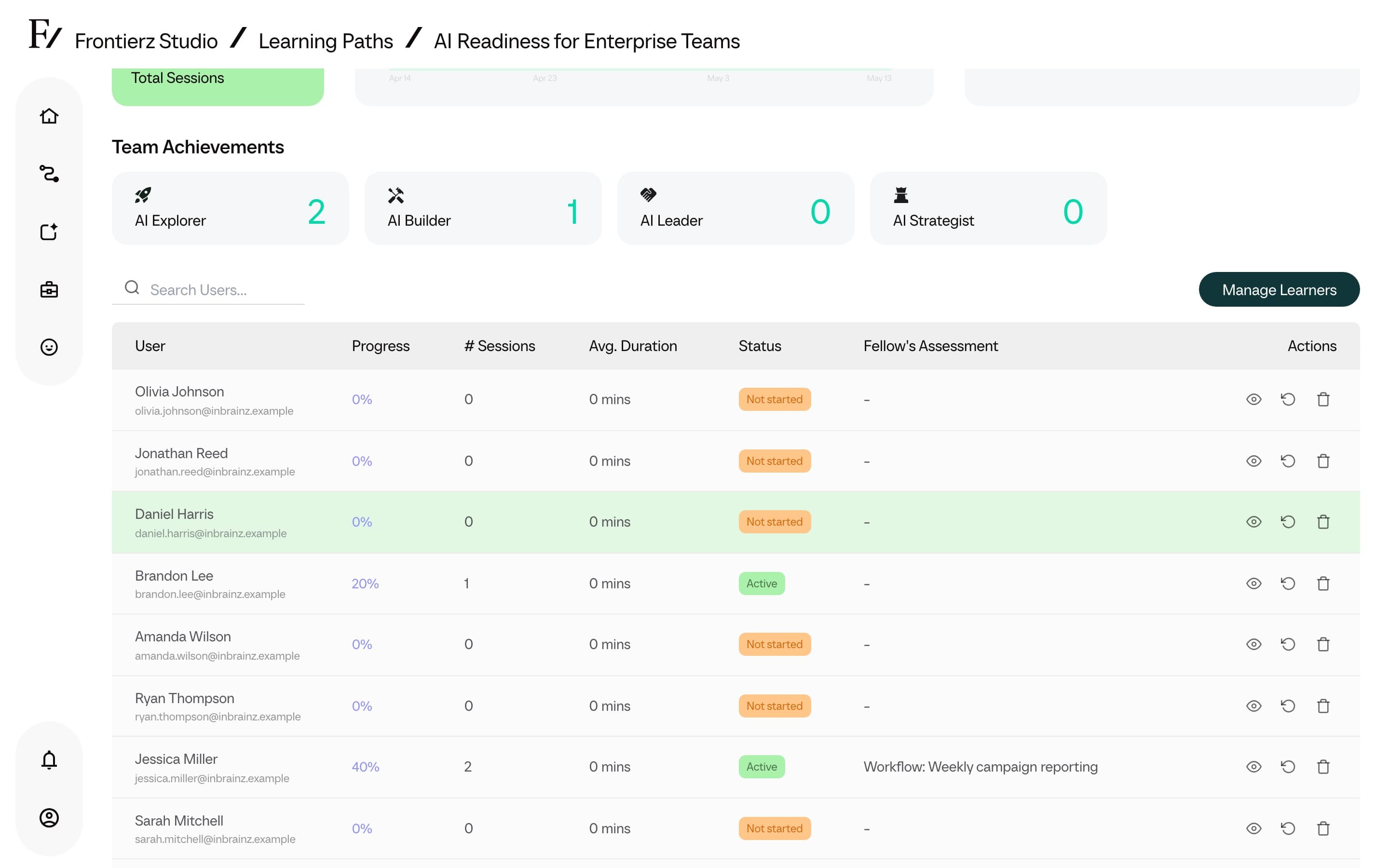
Task: Sort by the # Sessions column header
Action: coord(499,346)
